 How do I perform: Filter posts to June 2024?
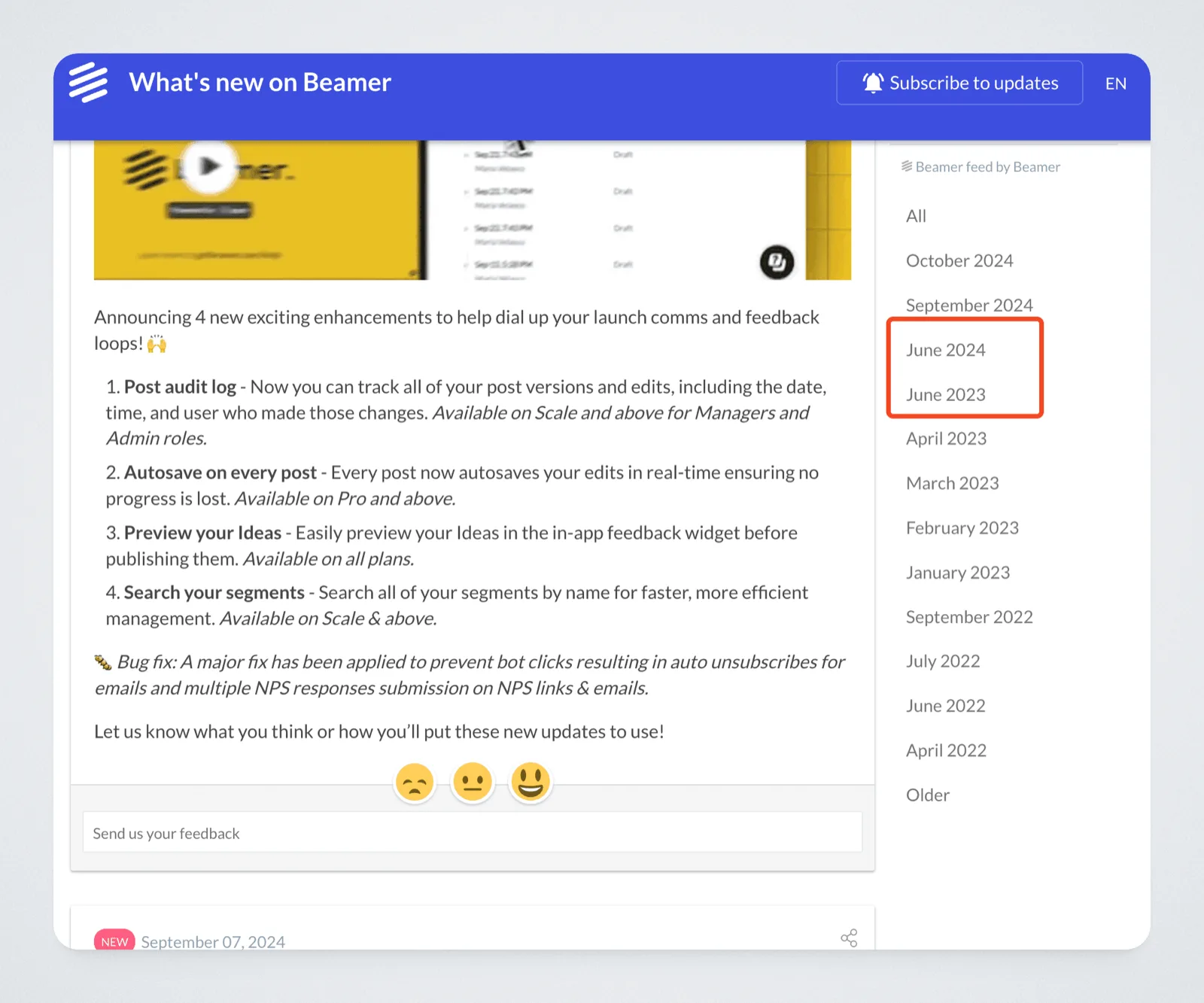tap(946, 350)
